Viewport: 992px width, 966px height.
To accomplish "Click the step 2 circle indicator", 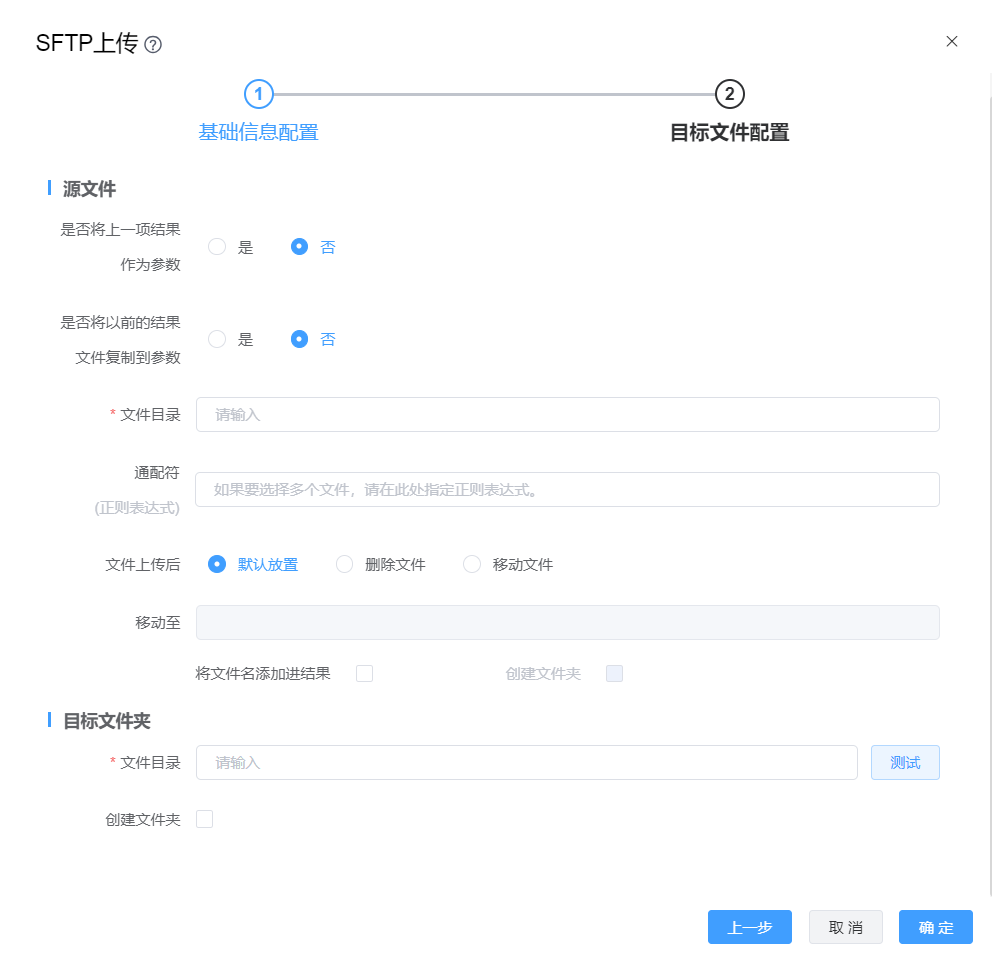I will (729, 94).
